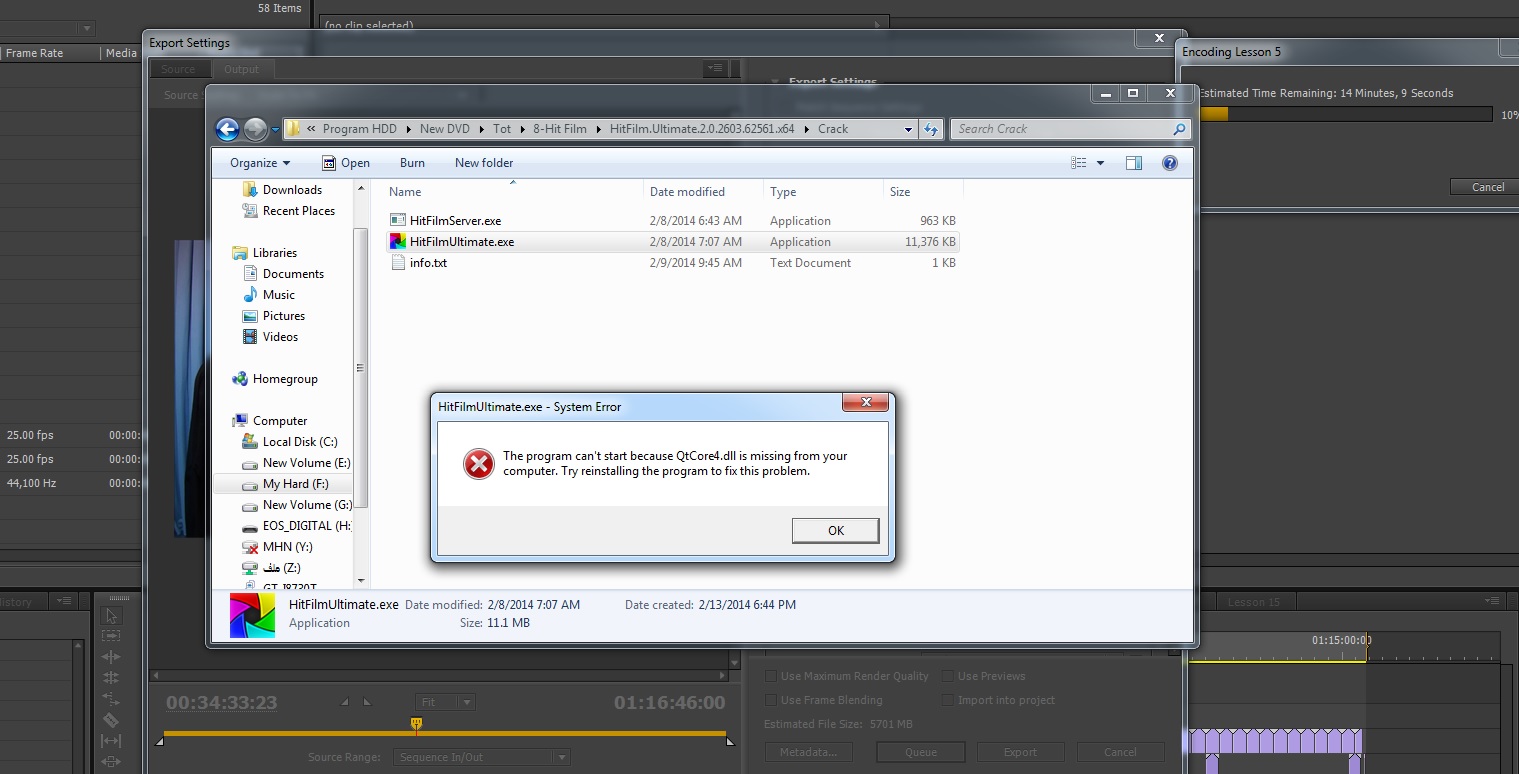This screenshot has width=1519, height=774.
Task: Enable the Import into project checkbox
Action: [x=947, y=700]
